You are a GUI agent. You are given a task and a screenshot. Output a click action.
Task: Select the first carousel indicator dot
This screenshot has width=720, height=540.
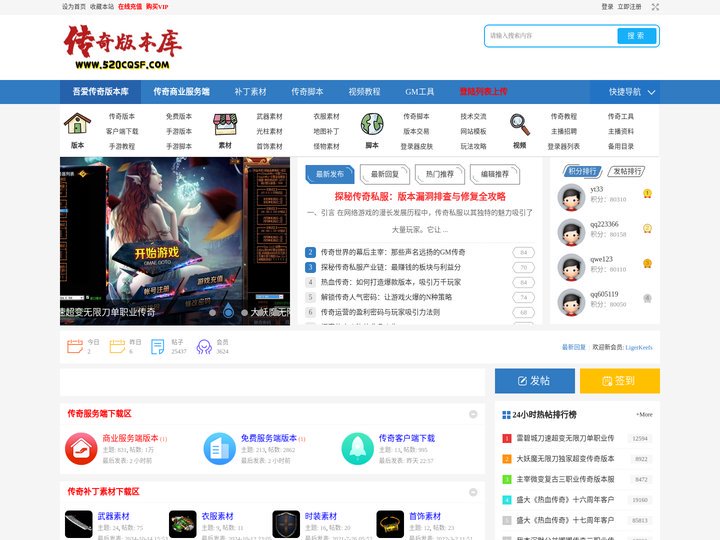[212, 313]
